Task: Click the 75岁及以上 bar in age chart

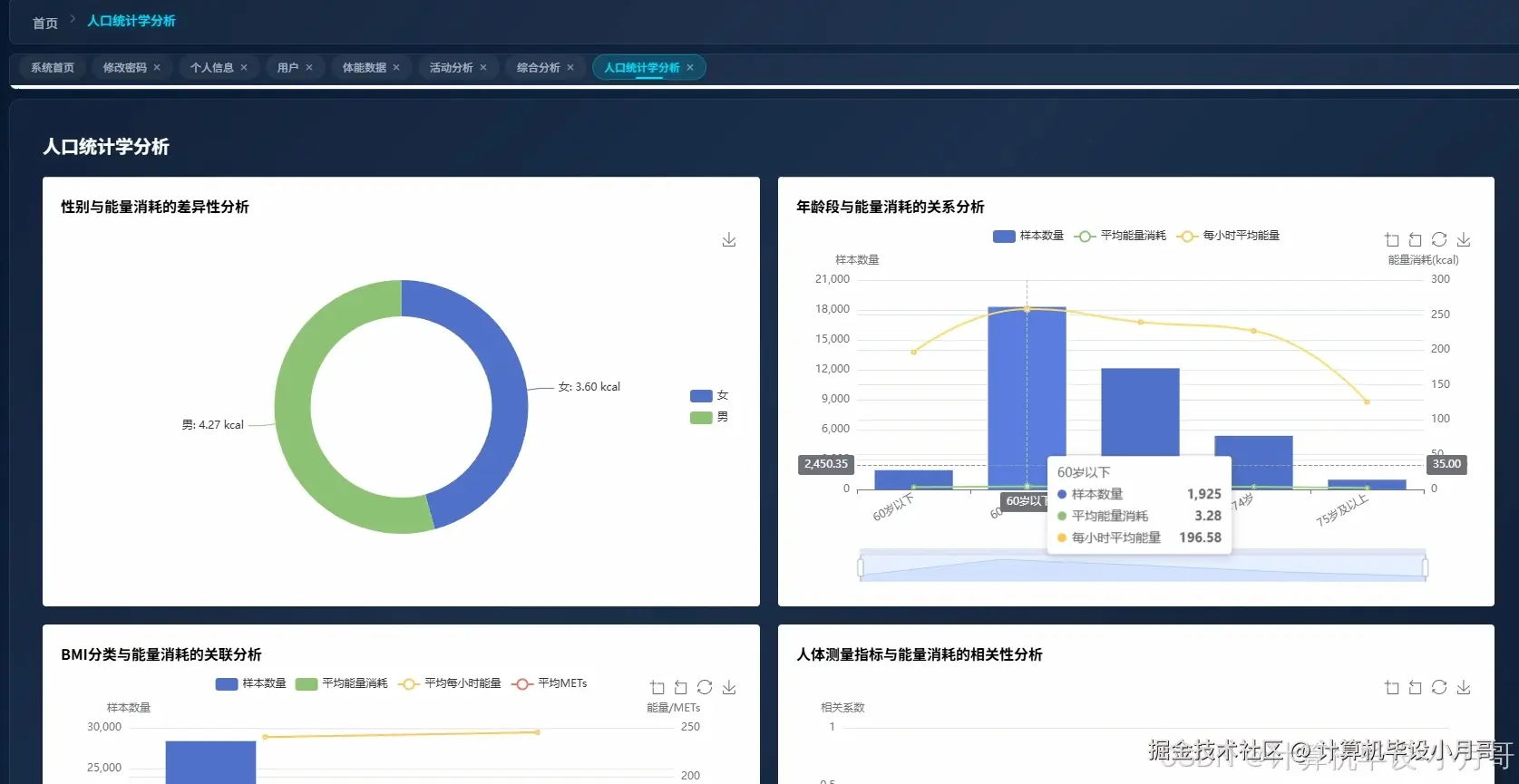Action: pyautogui.click(x=1367, y=484)
